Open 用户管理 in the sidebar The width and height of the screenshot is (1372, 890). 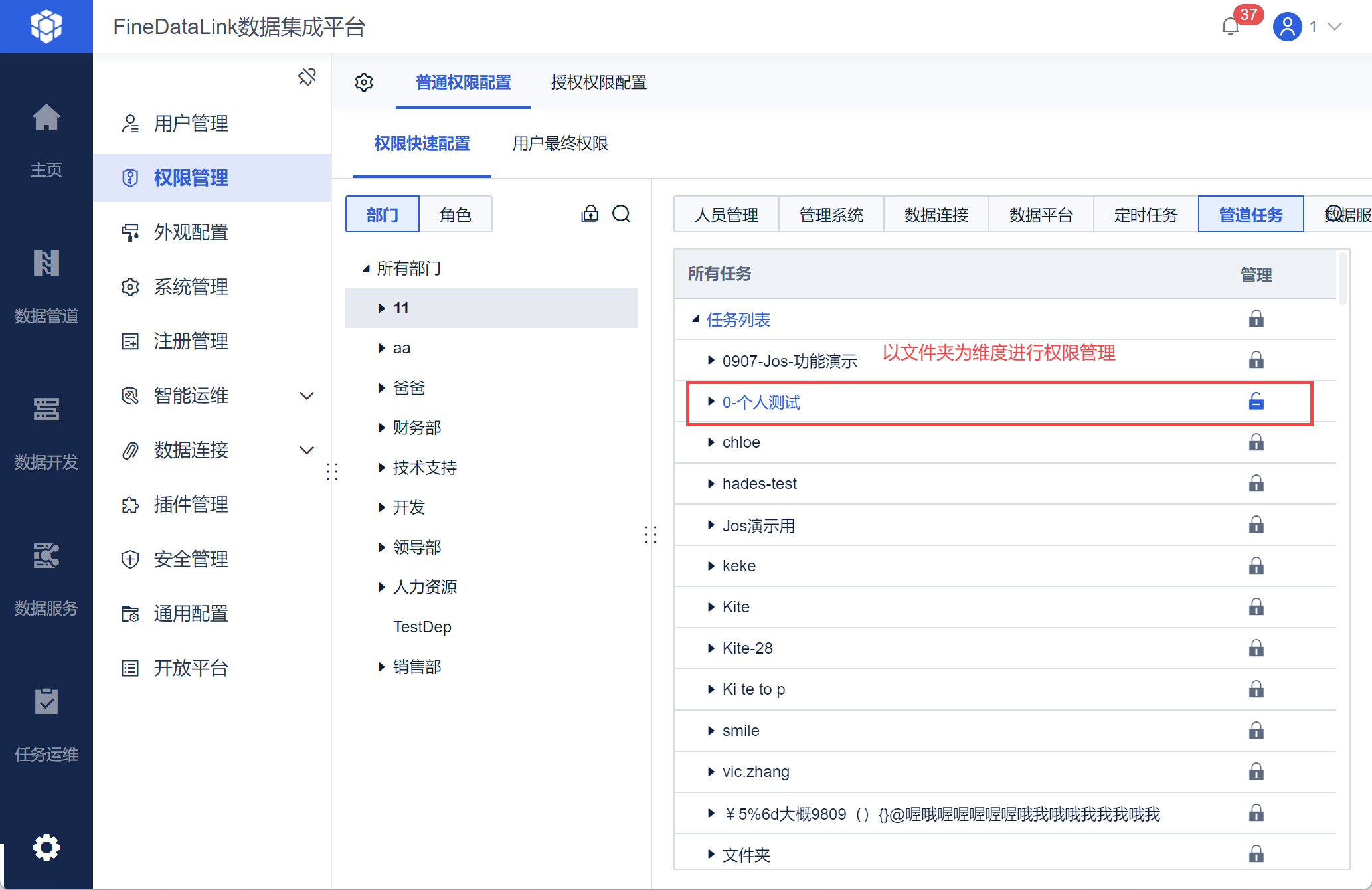pos(191,124)
